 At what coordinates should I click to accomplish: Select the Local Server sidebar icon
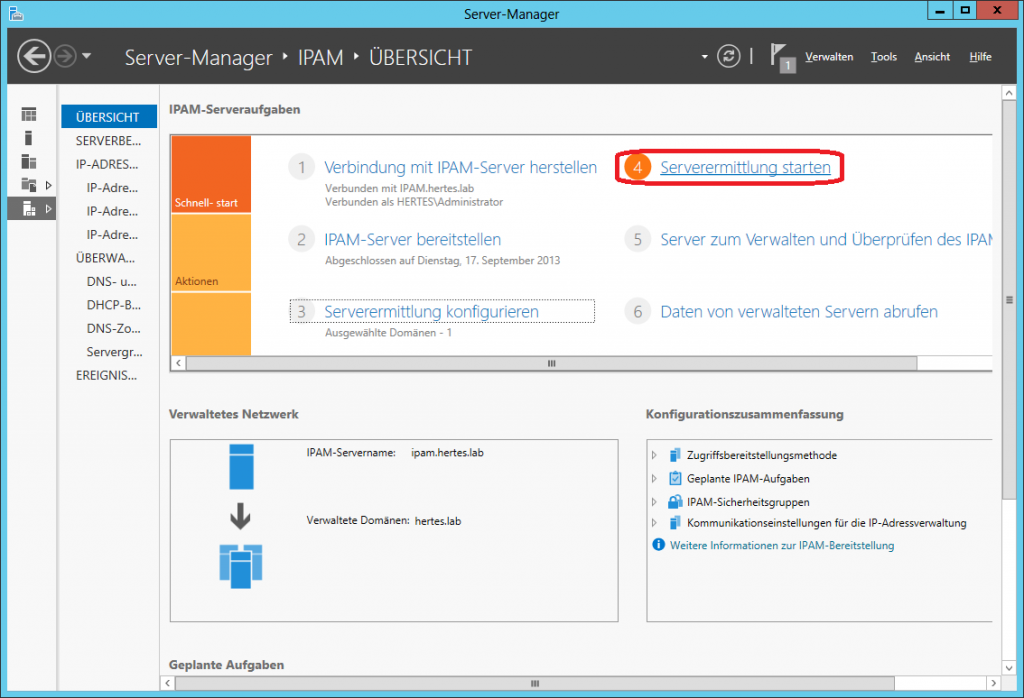pyautogui.click(x=29, y=138)
